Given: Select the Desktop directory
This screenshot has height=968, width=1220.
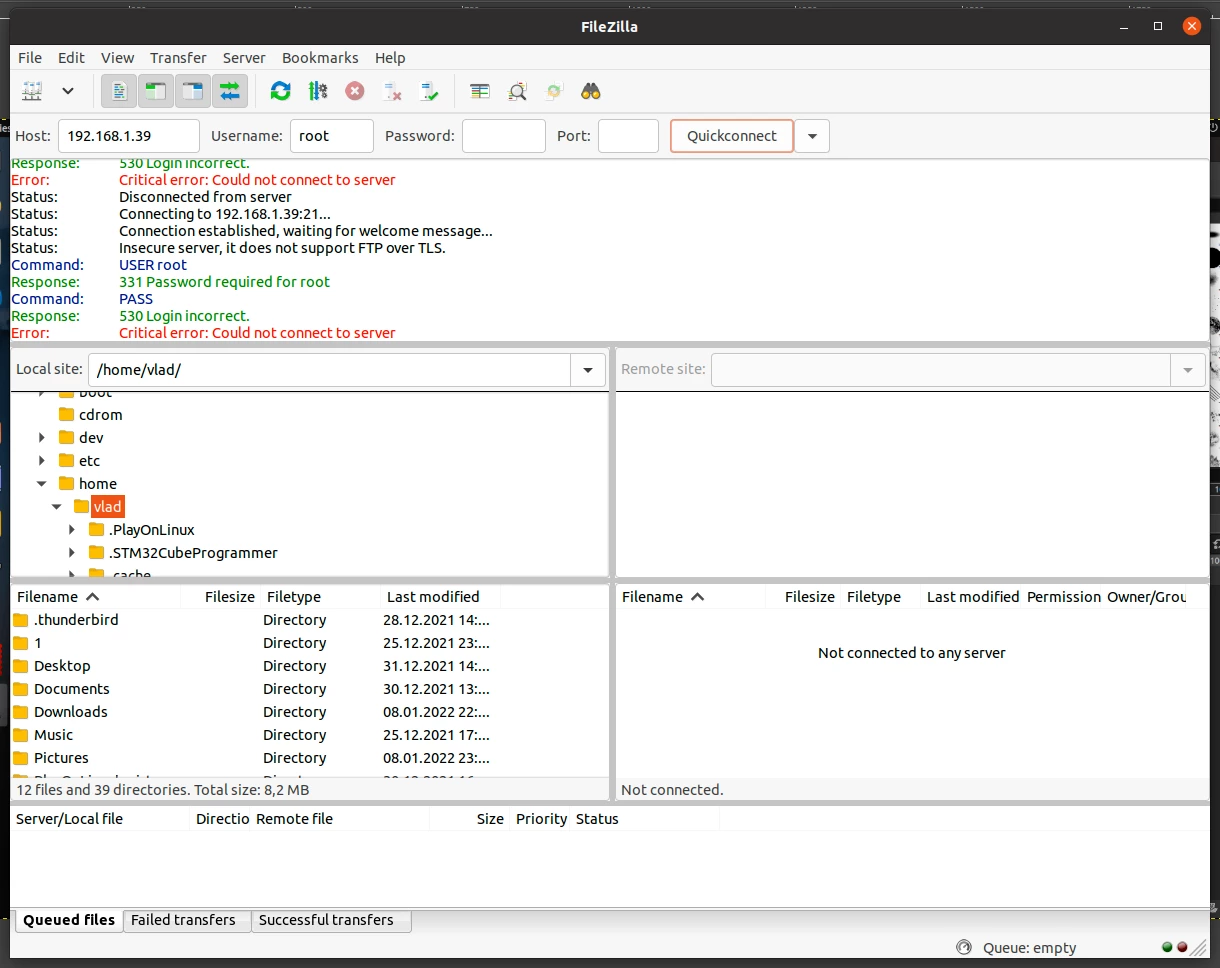Looking at the screenshot, I should [x=309, y=666].
